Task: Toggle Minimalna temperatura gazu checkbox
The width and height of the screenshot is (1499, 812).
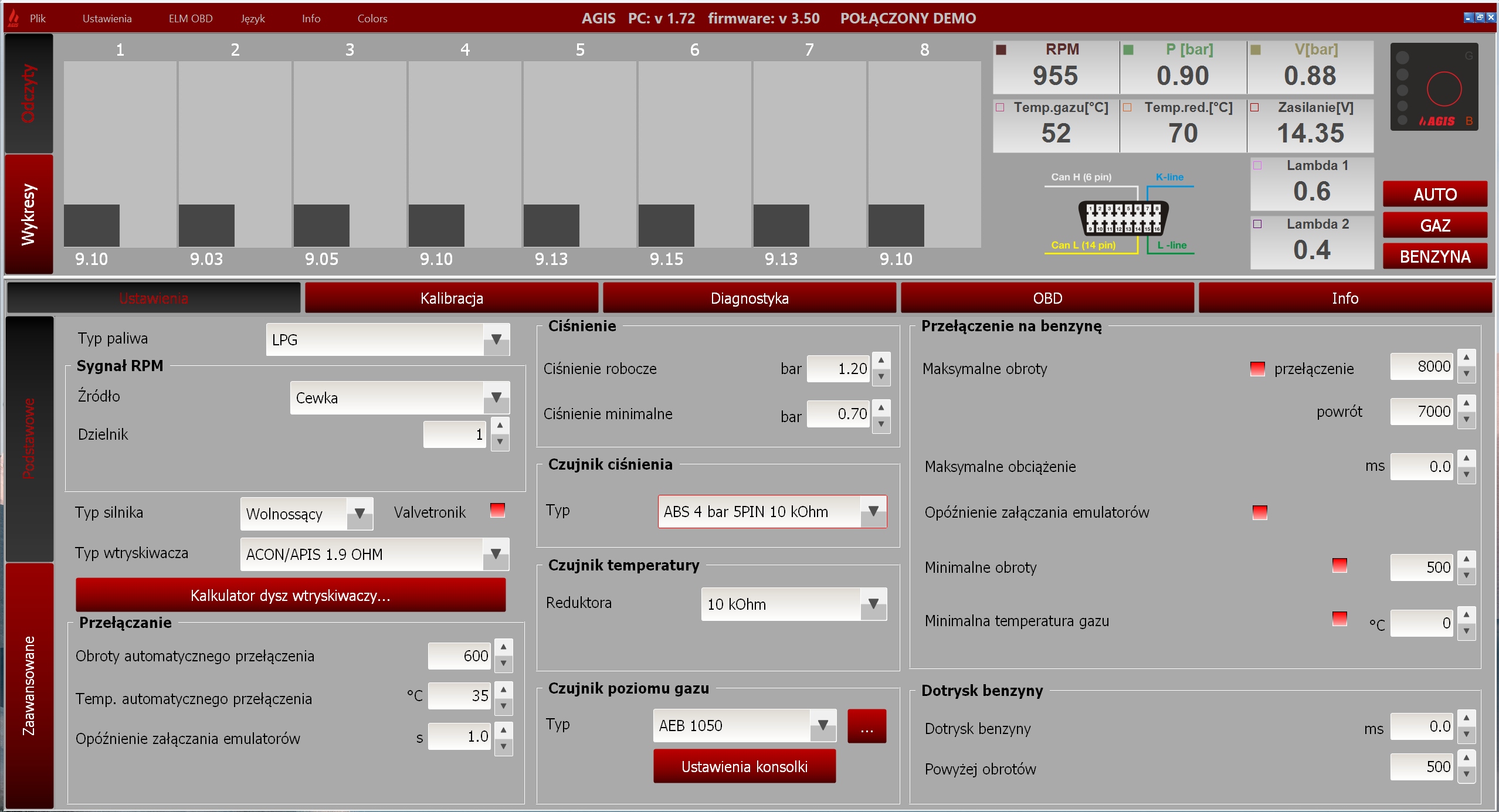Action: tap(1339, 619)
